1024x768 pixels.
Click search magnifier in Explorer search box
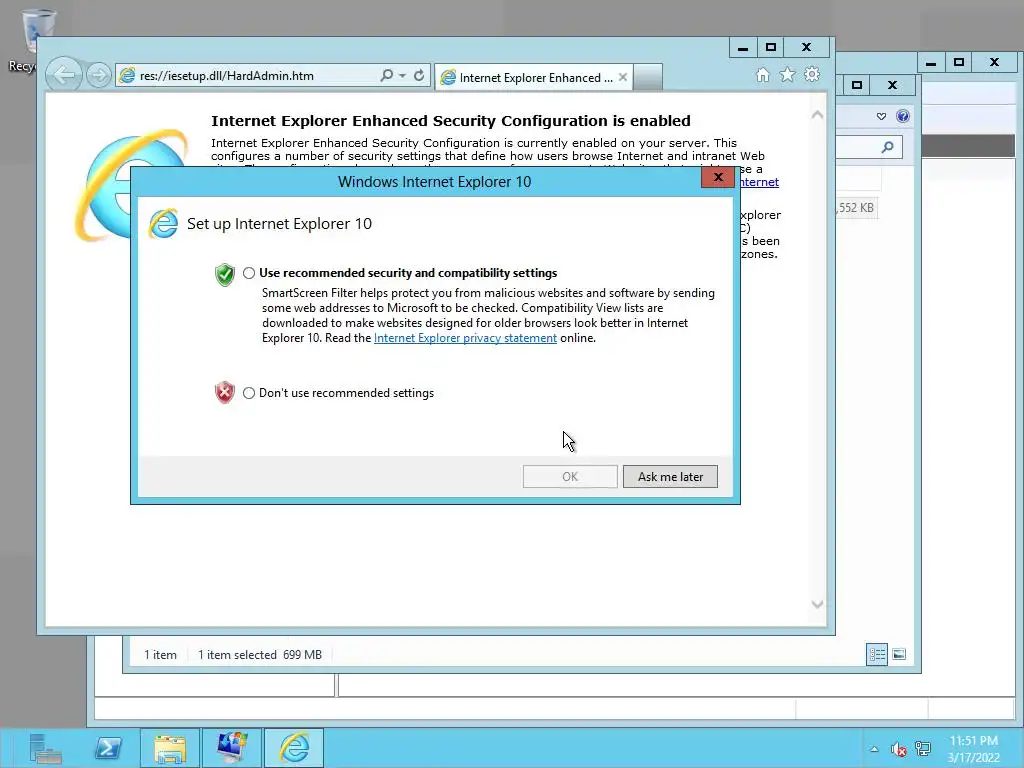pos(888,147)
